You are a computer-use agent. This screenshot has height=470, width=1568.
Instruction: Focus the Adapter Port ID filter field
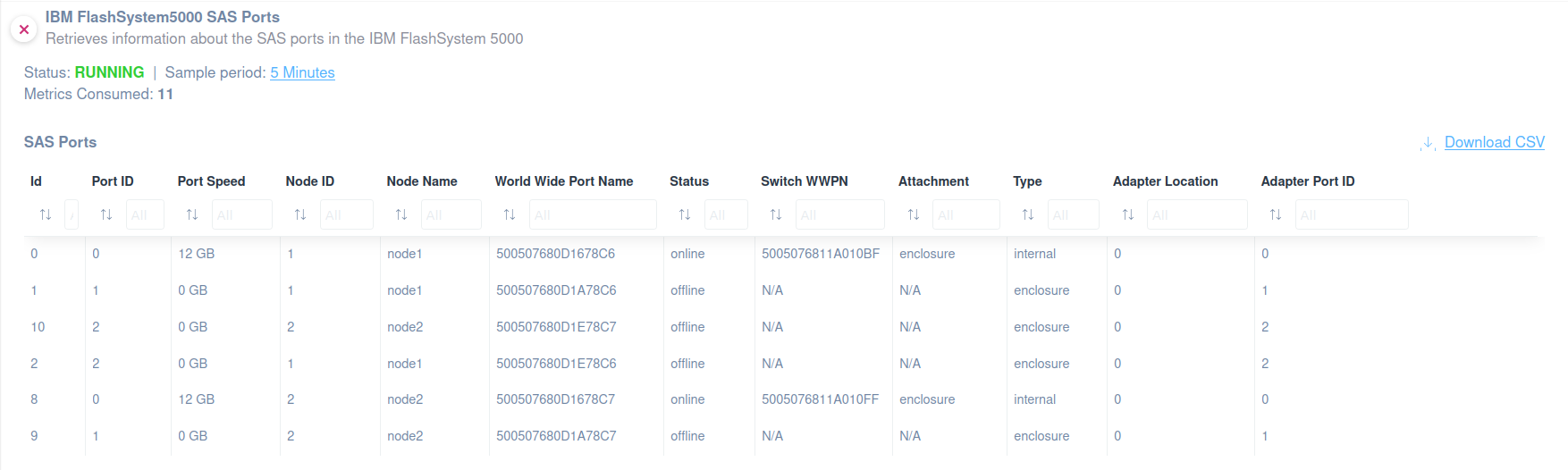(x=1352, y=214)
